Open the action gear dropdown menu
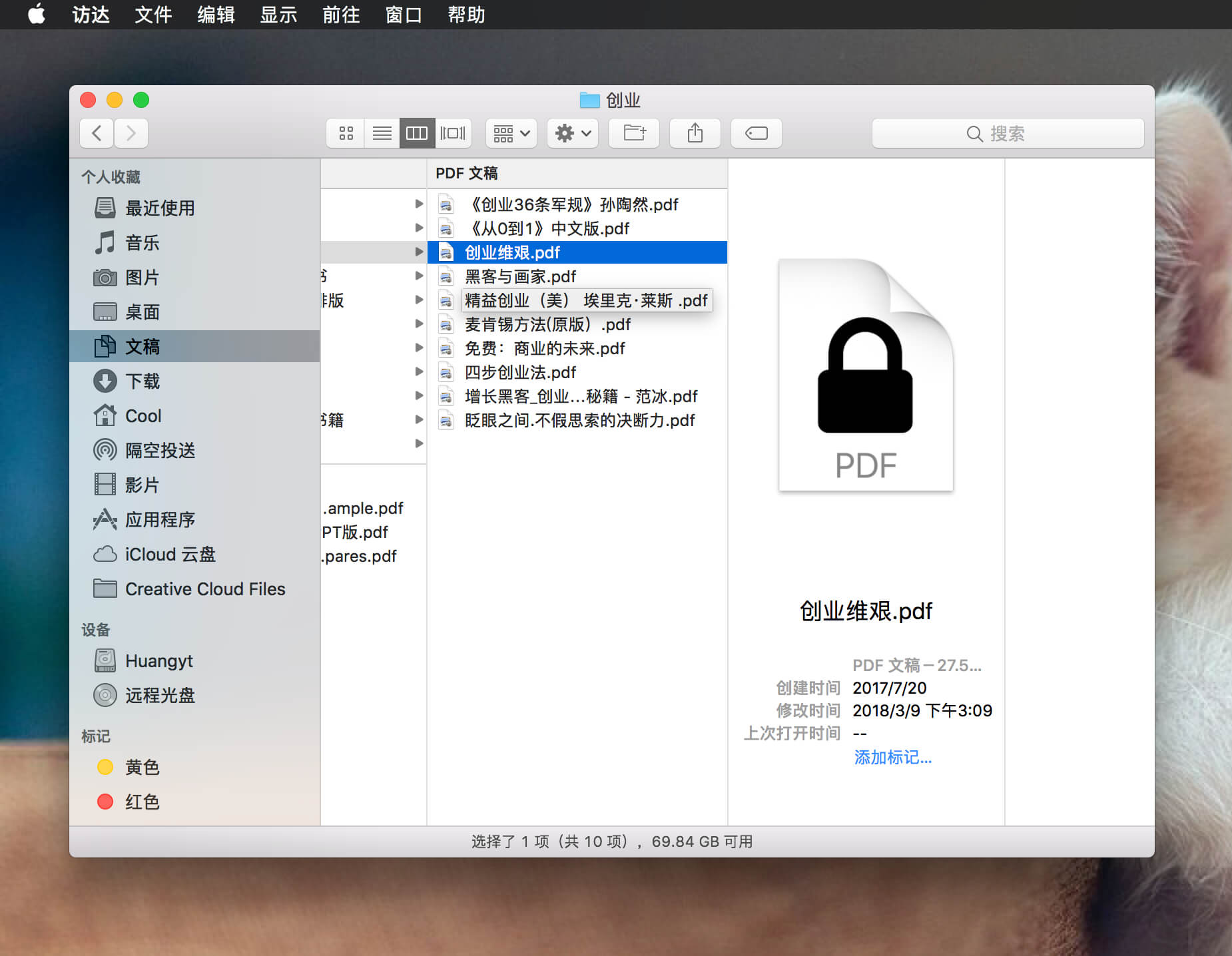The image size is (1232, 956). (571, 133)
